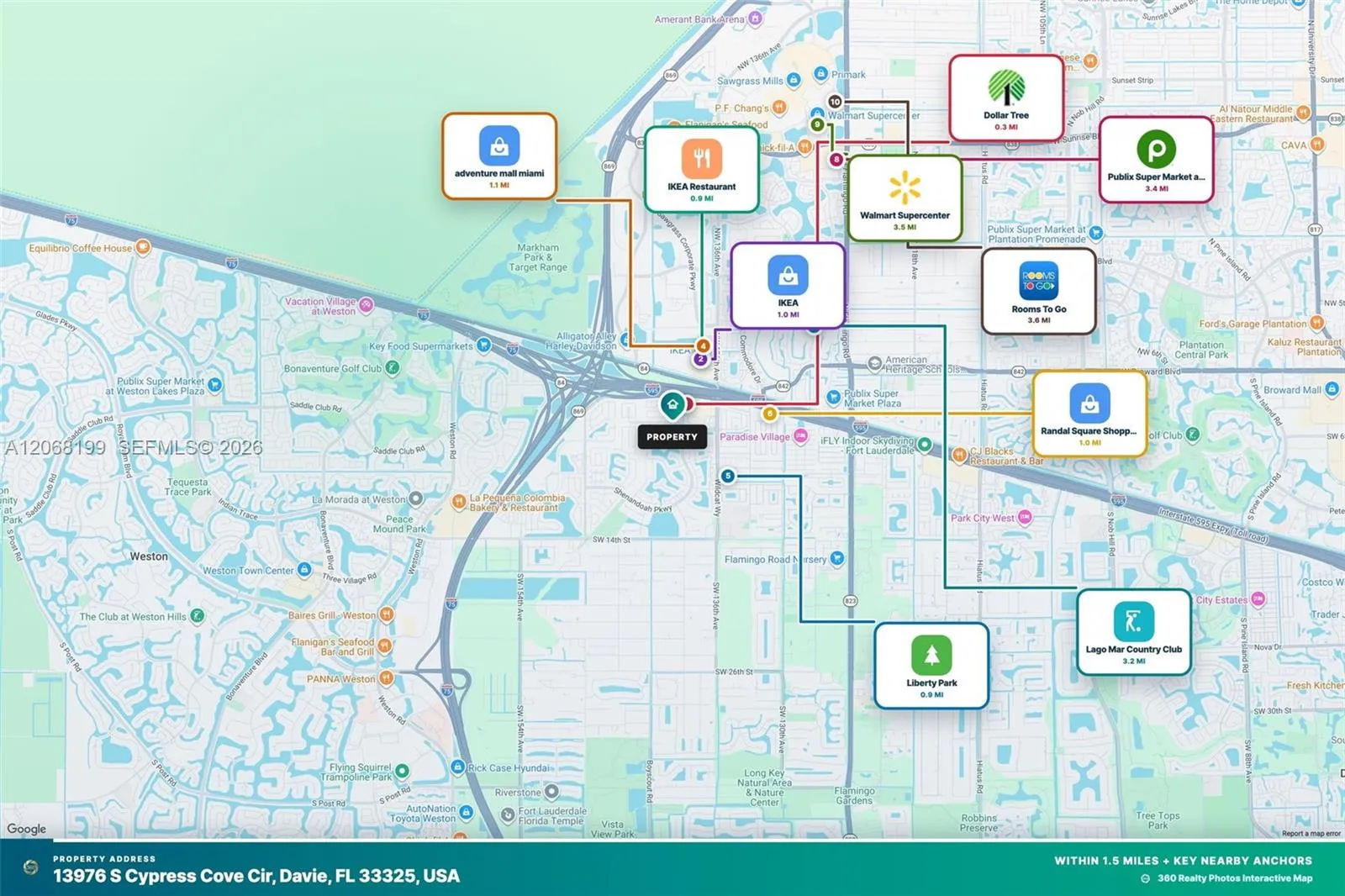Open the La Morada at Weston pin
Screen dimensions: 1345x896
415,498
